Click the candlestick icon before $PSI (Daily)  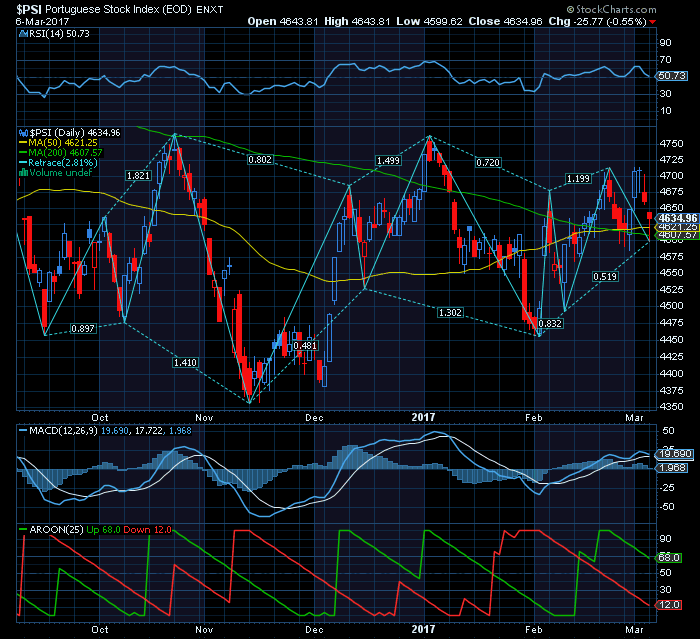click(x=23, y=133)
